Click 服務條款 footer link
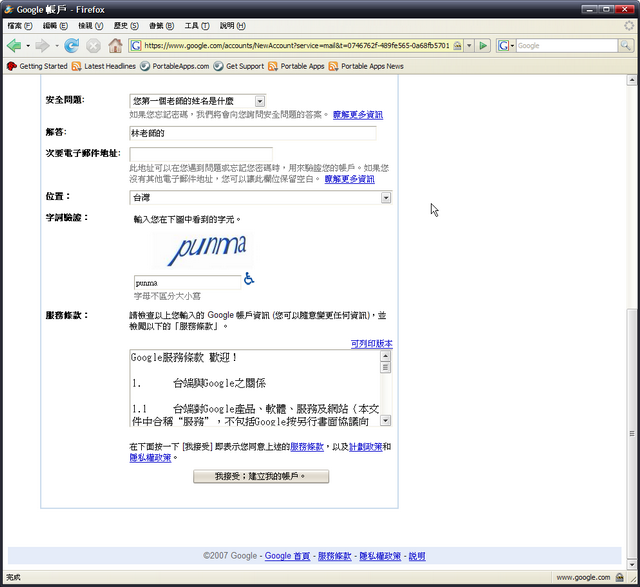The width and height of the screenshot is (640, 587). (x=335, y=556)
